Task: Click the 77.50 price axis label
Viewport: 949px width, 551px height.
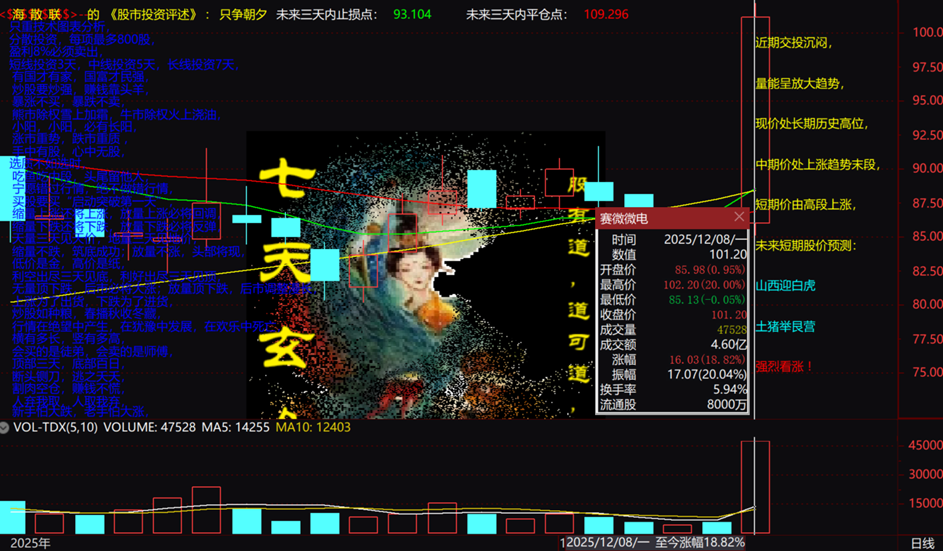Action: point(927,338)
